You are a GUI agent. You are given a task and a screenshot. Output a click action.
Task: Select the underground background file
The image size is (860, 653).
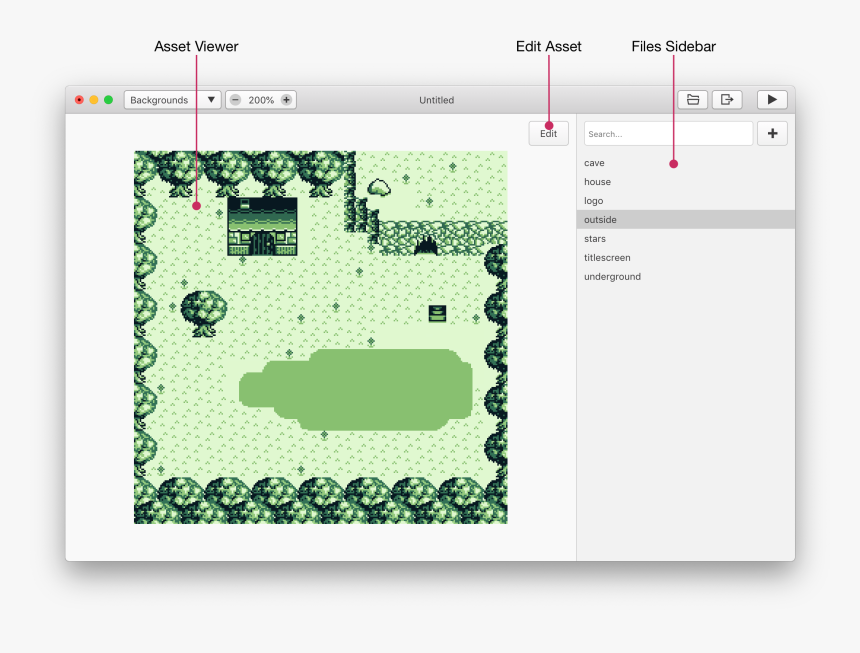(612, 277)
